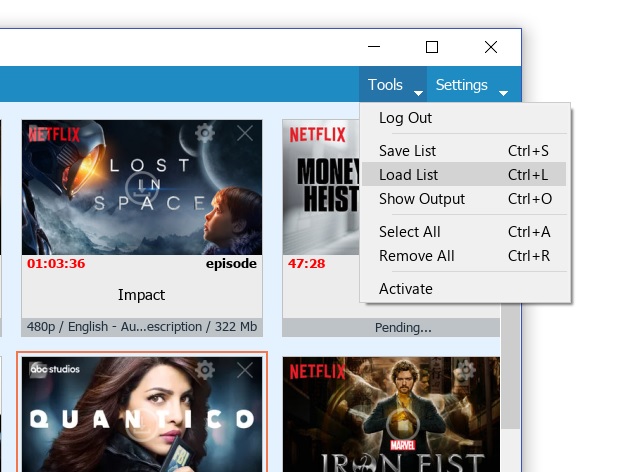Remove Lost in Space card with X icon
Viewport: 643px width, 472px height.
click(x=245, y=133)
